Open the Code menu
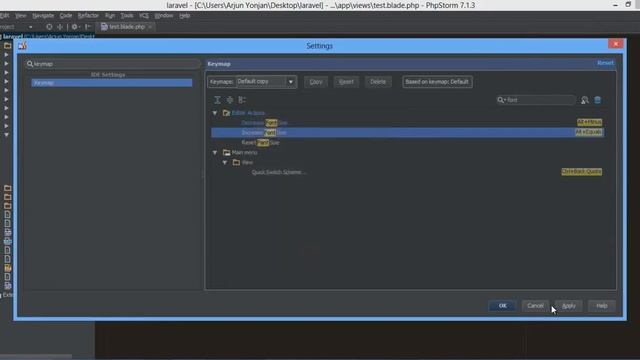This screenshot has height=360, width=640. click(65, 16)
